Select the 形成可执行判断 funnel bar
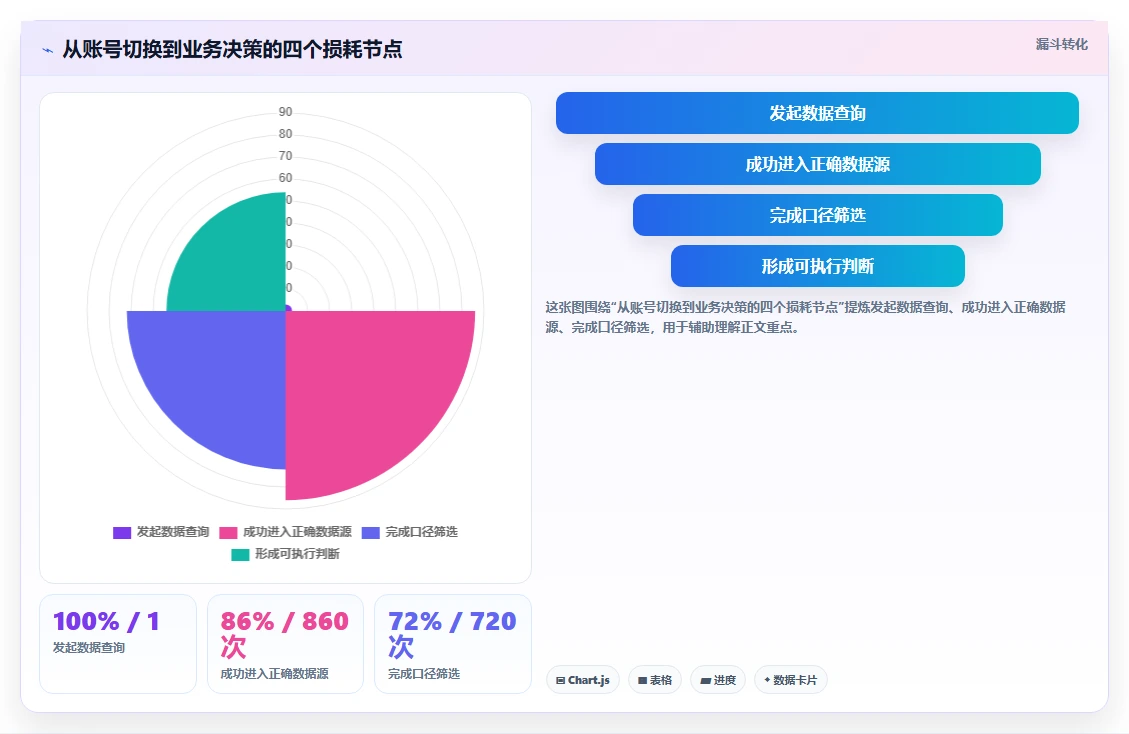The width and height of the screenshot is (1129, 734). [817, 266]
